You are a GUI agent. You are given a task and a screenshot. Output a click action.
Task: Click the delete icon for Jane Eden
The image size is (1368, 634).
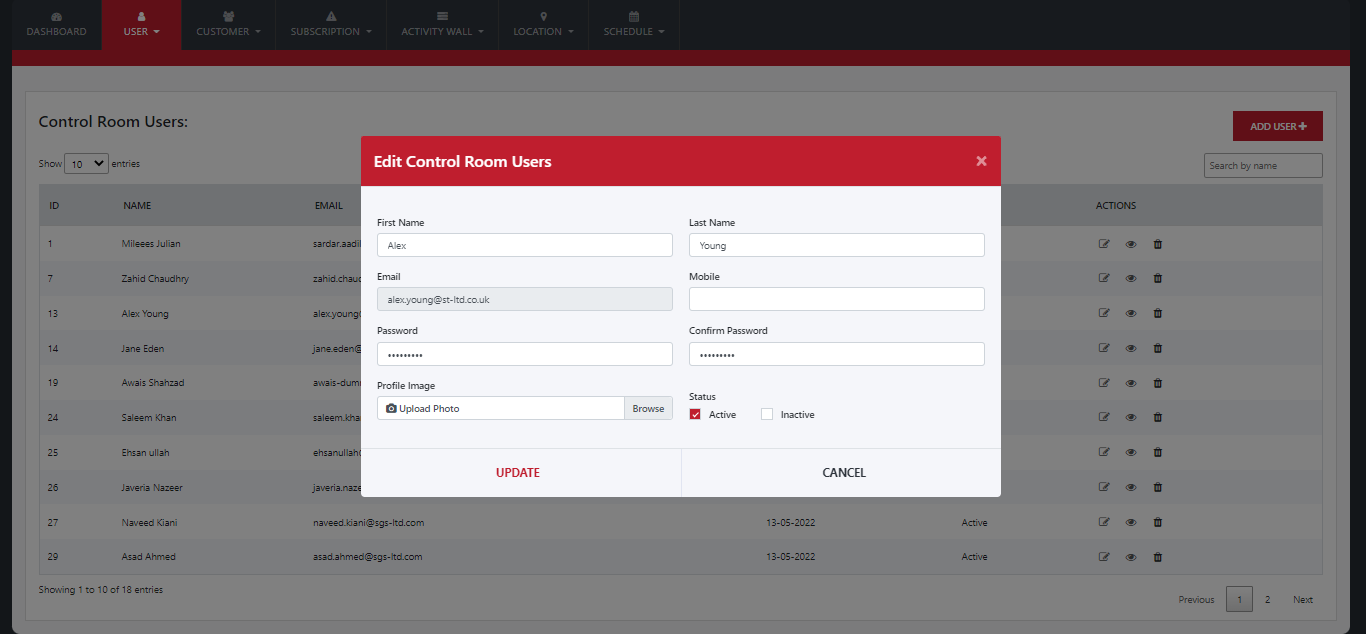pyautogui.click(x=1158, y=348)
